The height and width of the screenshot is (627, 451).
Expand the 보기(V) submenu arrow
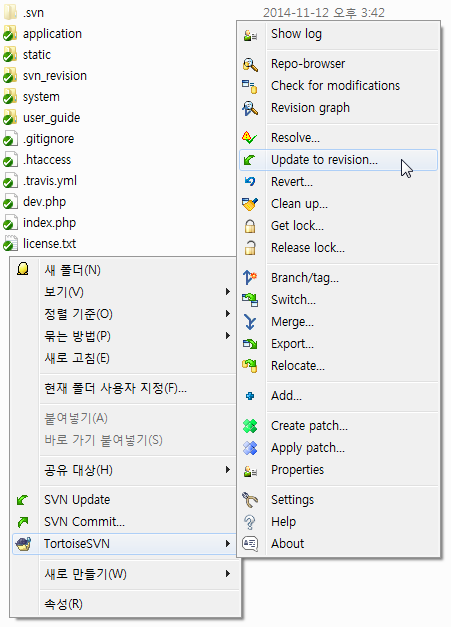[227, 292]
